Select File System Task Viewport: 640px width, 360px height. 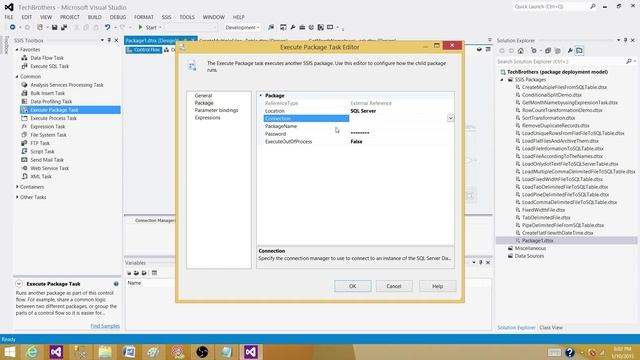pyautogui.click(x=48, y=135)
